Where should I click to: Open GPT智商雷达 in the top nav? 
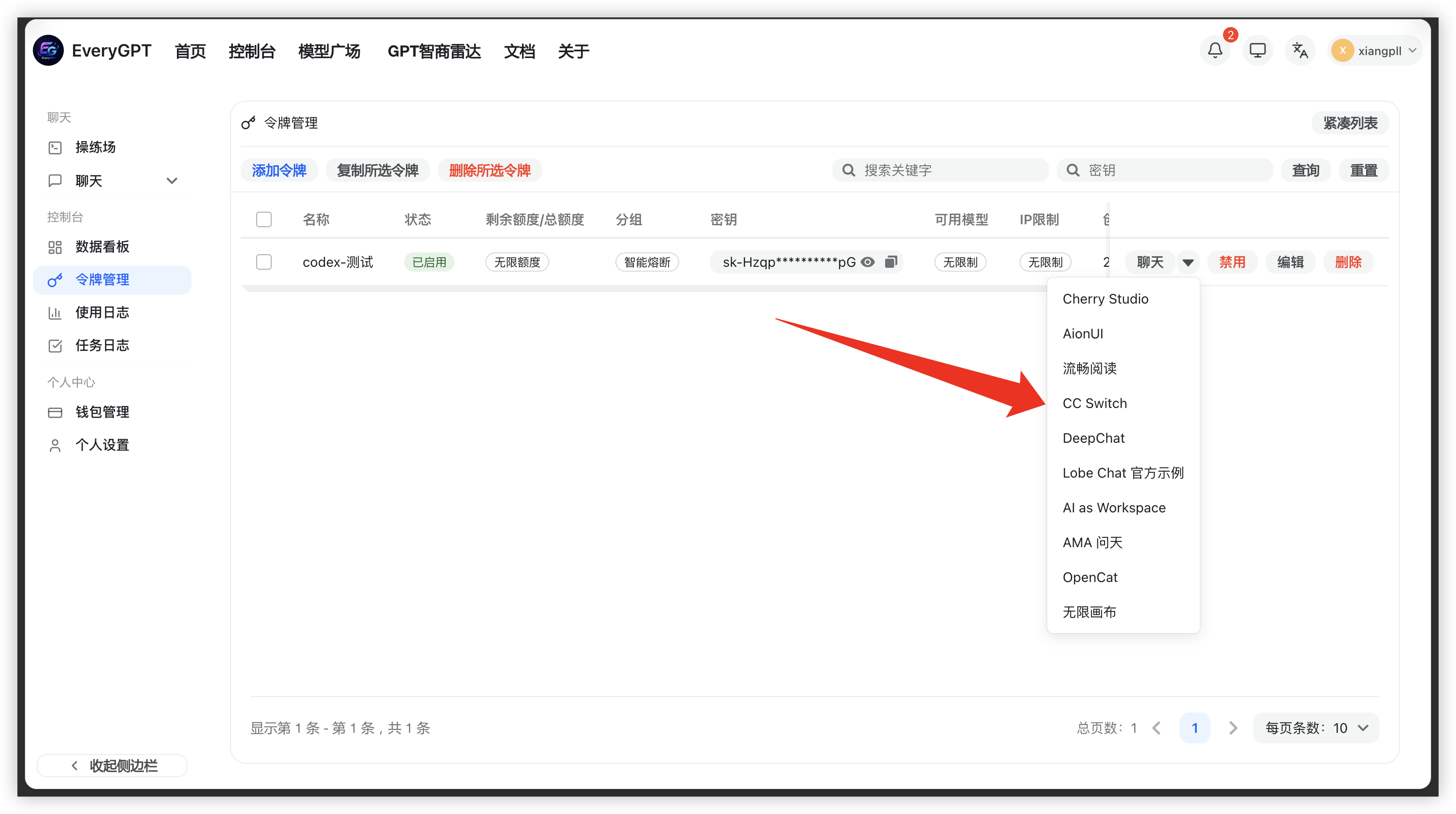click(x=434, y=51)
